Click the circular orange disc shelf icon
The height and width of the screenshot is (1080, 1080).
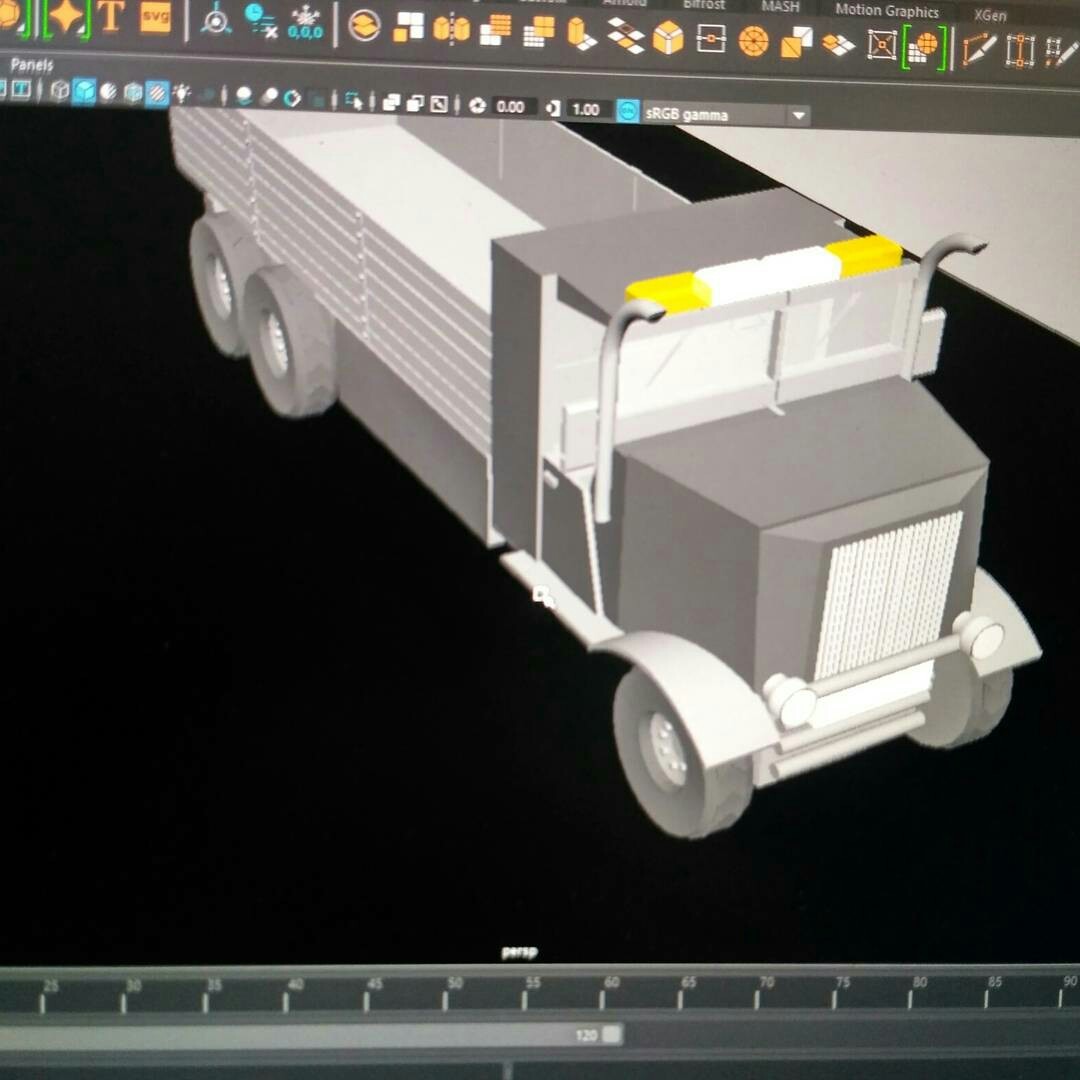[753, 42]
